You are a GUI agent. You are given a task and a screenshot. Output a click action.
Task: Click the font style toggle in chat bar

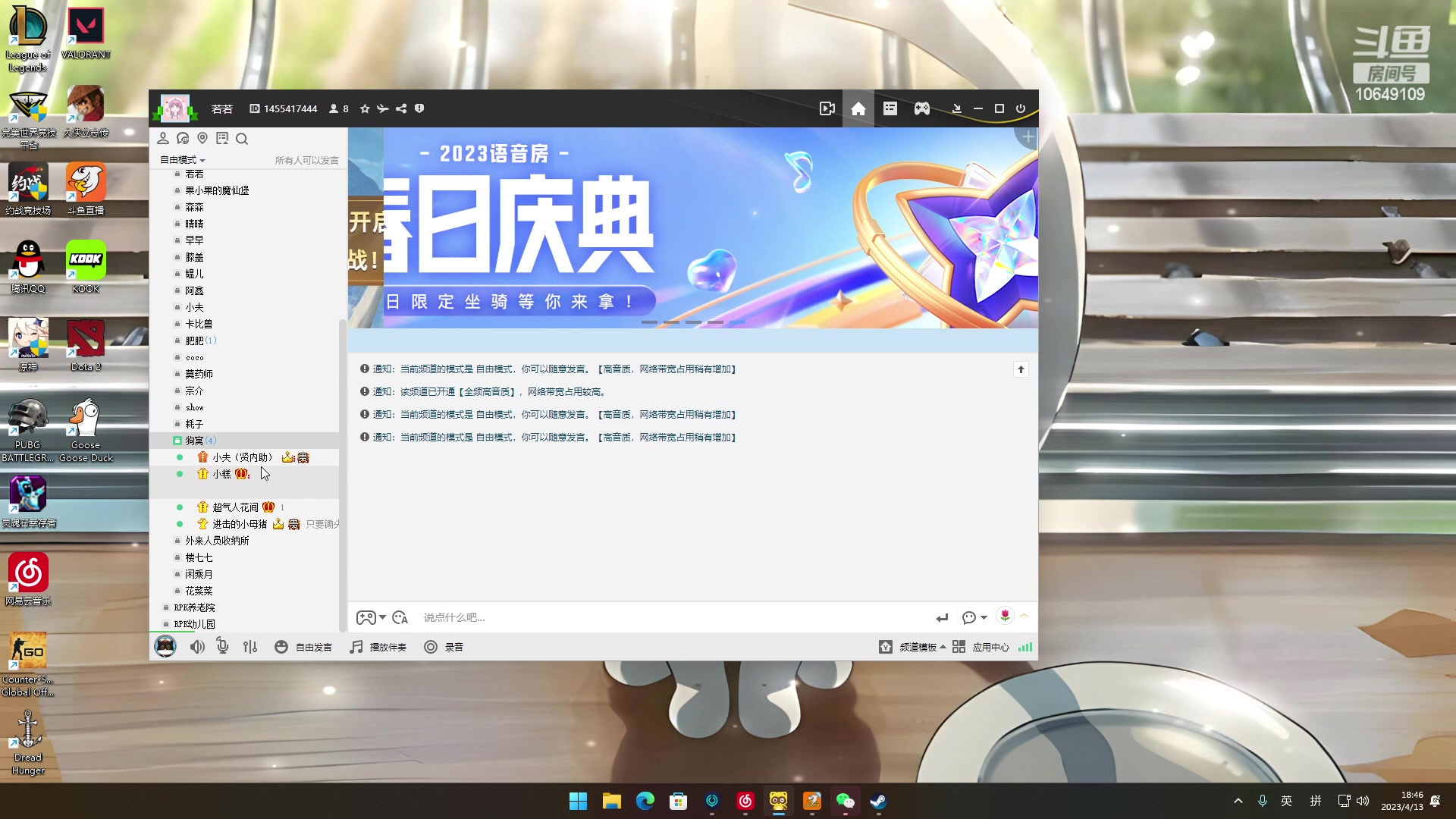400,617
